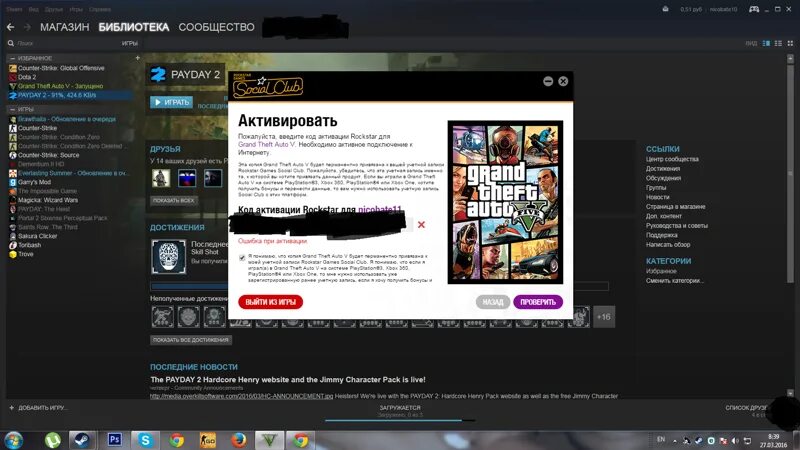Viewport: 800px width, 450px height.
Task: Select Sakura Clicker in games list
Action: click(37, 236)
